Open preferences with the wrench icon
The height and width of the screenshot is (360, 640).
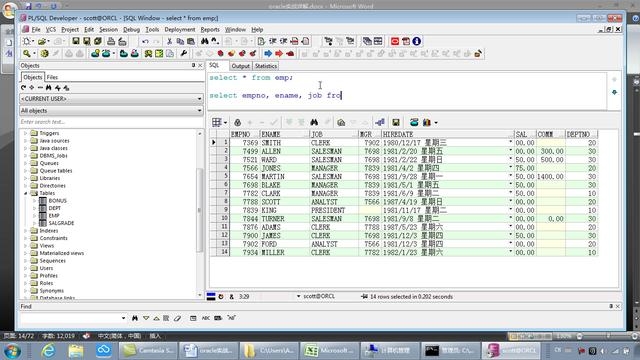click(x=184, y=53)
